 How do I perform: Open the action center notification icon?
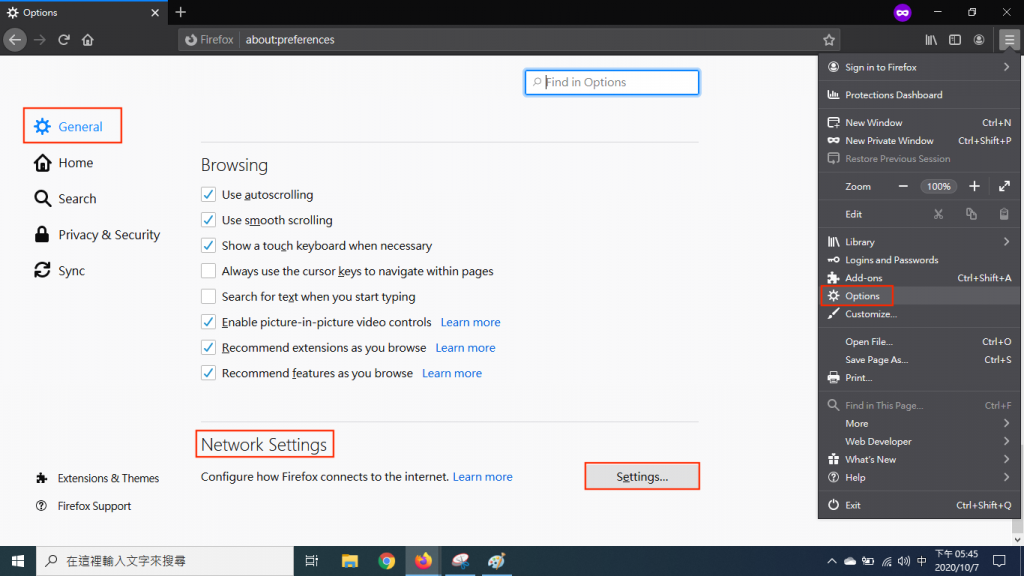[x=999, y=561]
